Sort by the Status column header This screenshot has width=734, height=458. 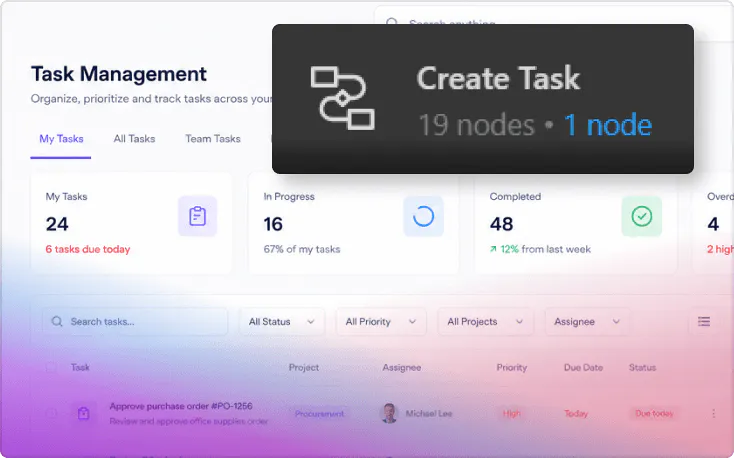tap(642, 368)
